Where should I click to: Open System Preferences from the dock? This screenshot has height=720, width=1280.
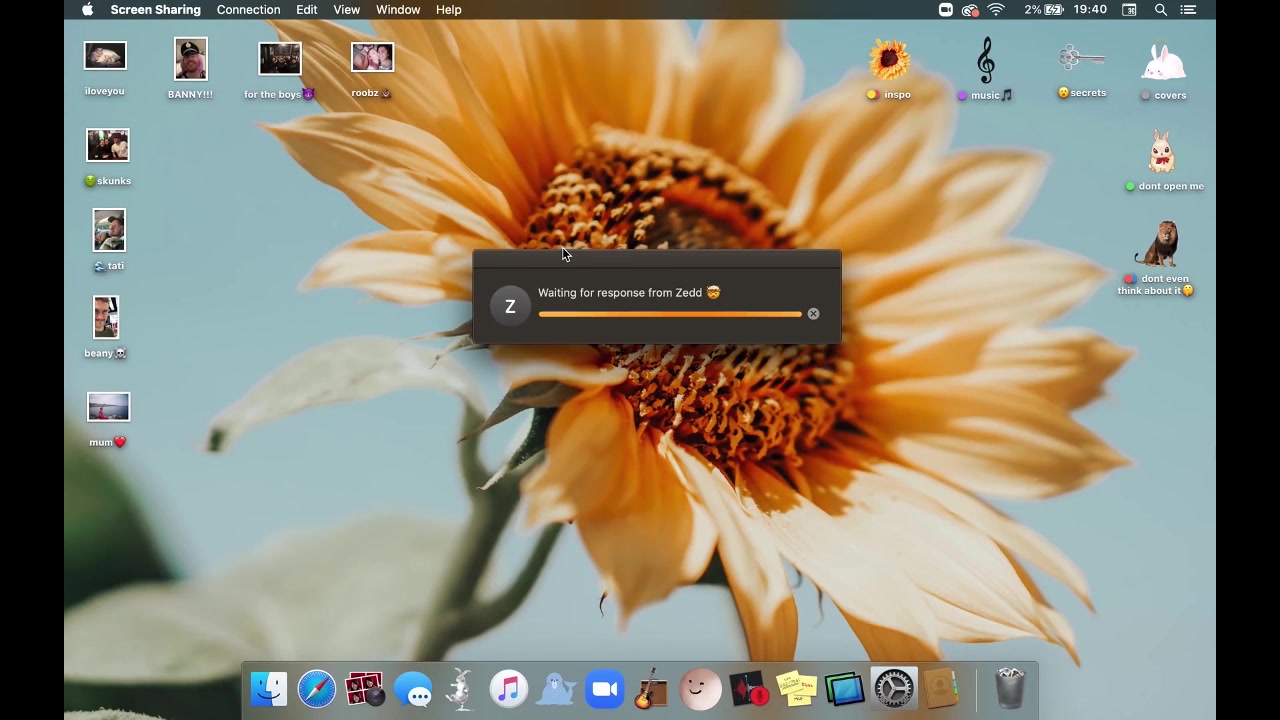pos(893,689)
